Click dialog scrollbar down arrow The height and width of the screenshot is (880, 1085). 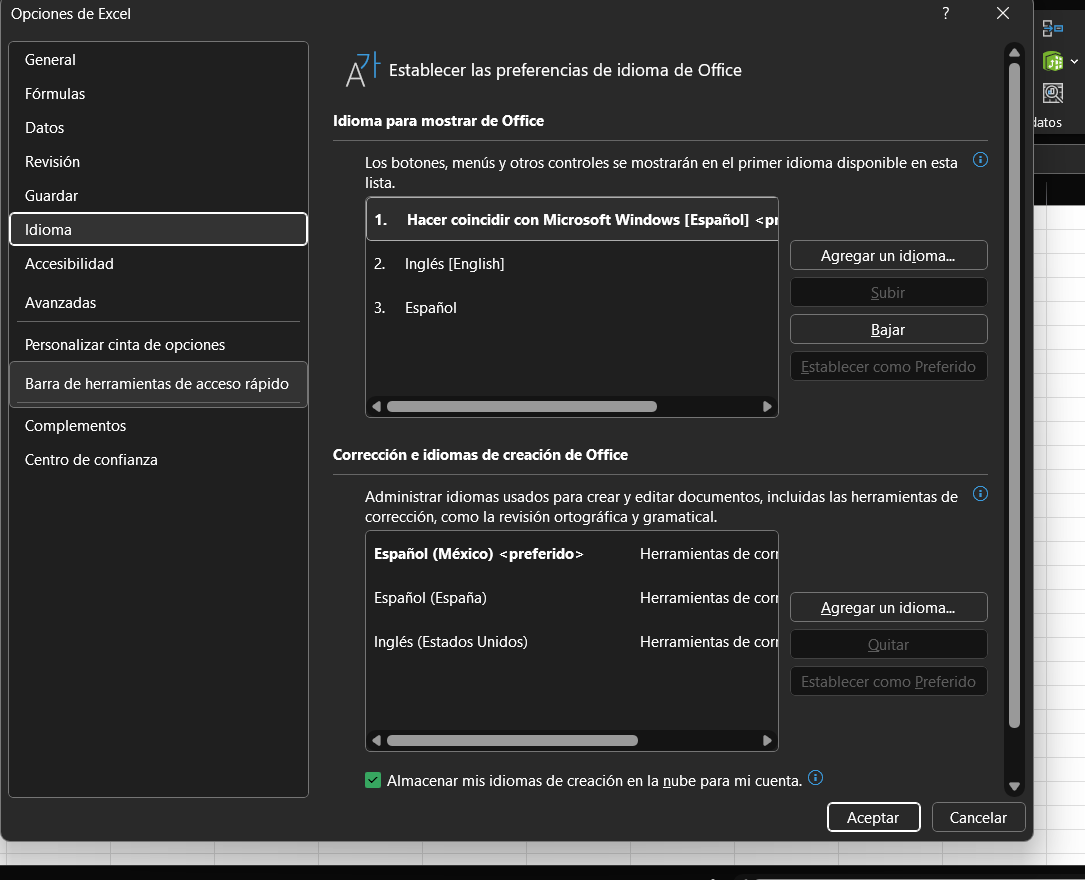tap(1014, 787)
